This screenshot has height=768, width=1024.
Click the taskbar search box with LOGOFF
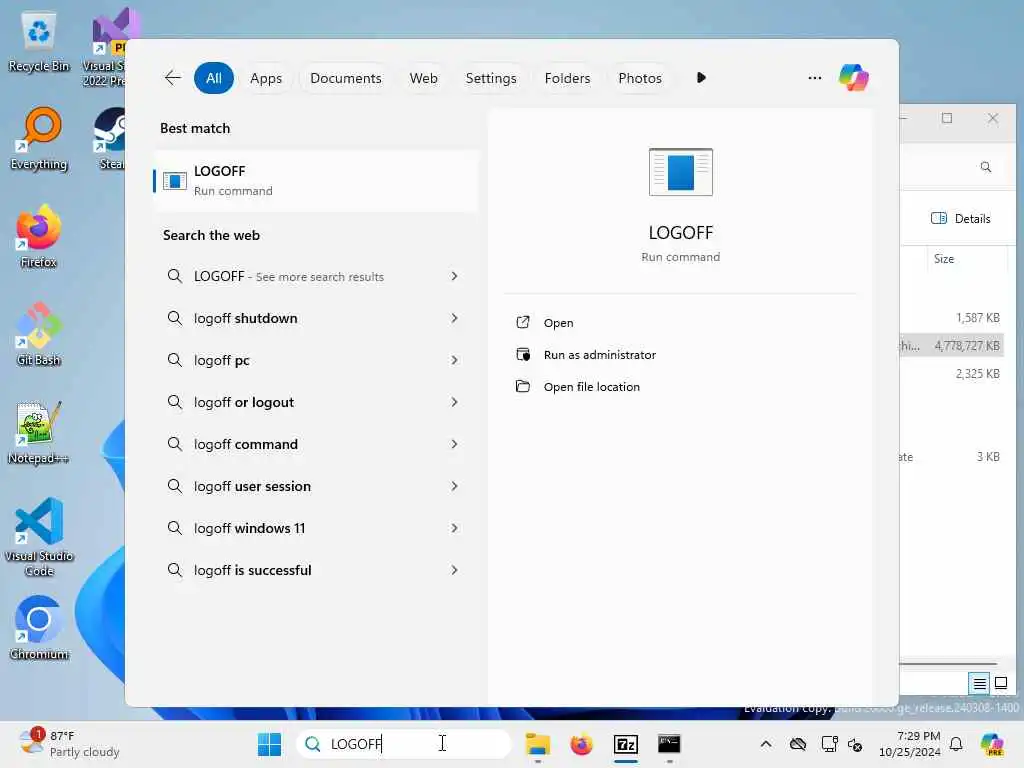(404, 744)
